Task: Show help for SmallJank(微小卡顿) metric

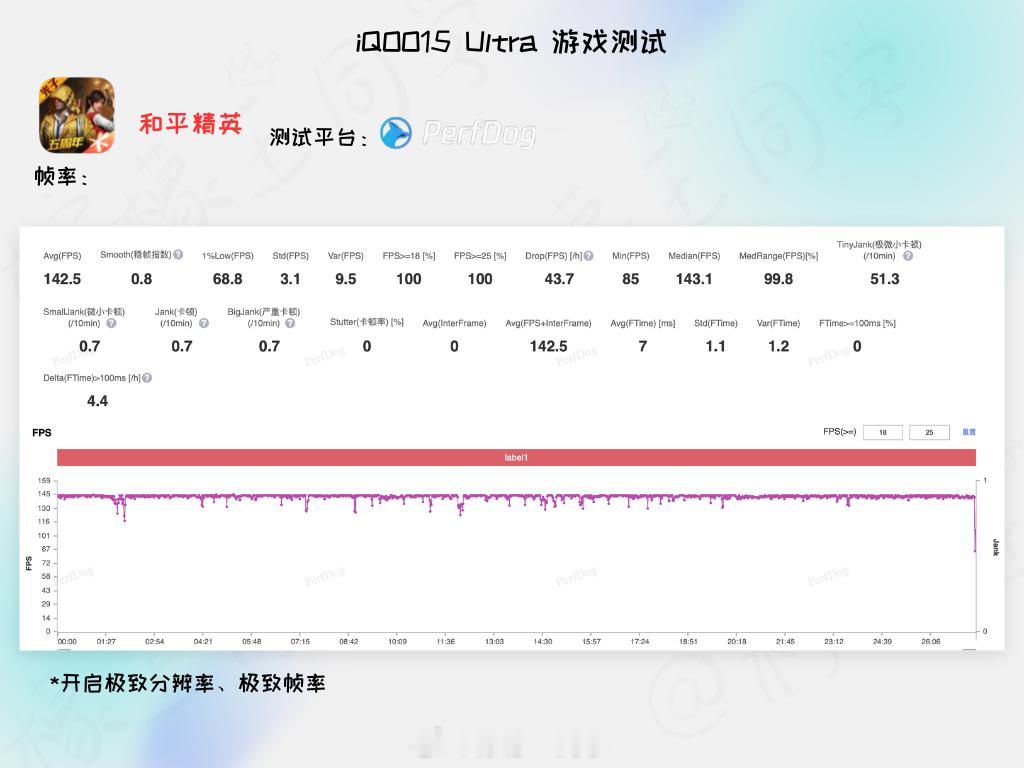Action: pyautogui.click(x=111, y=323)
